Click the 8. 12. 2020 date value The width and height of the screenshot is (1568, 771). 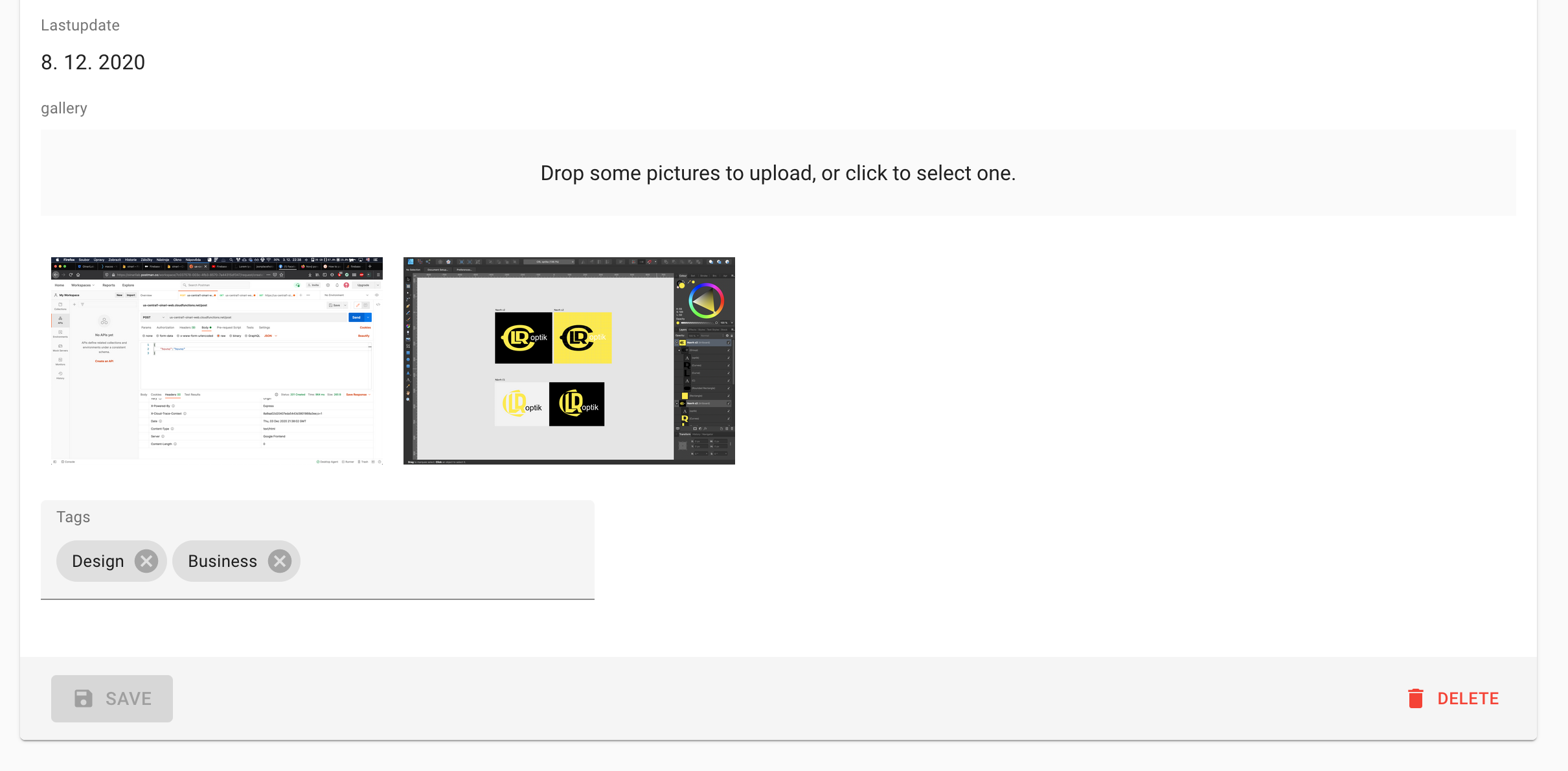93,62
